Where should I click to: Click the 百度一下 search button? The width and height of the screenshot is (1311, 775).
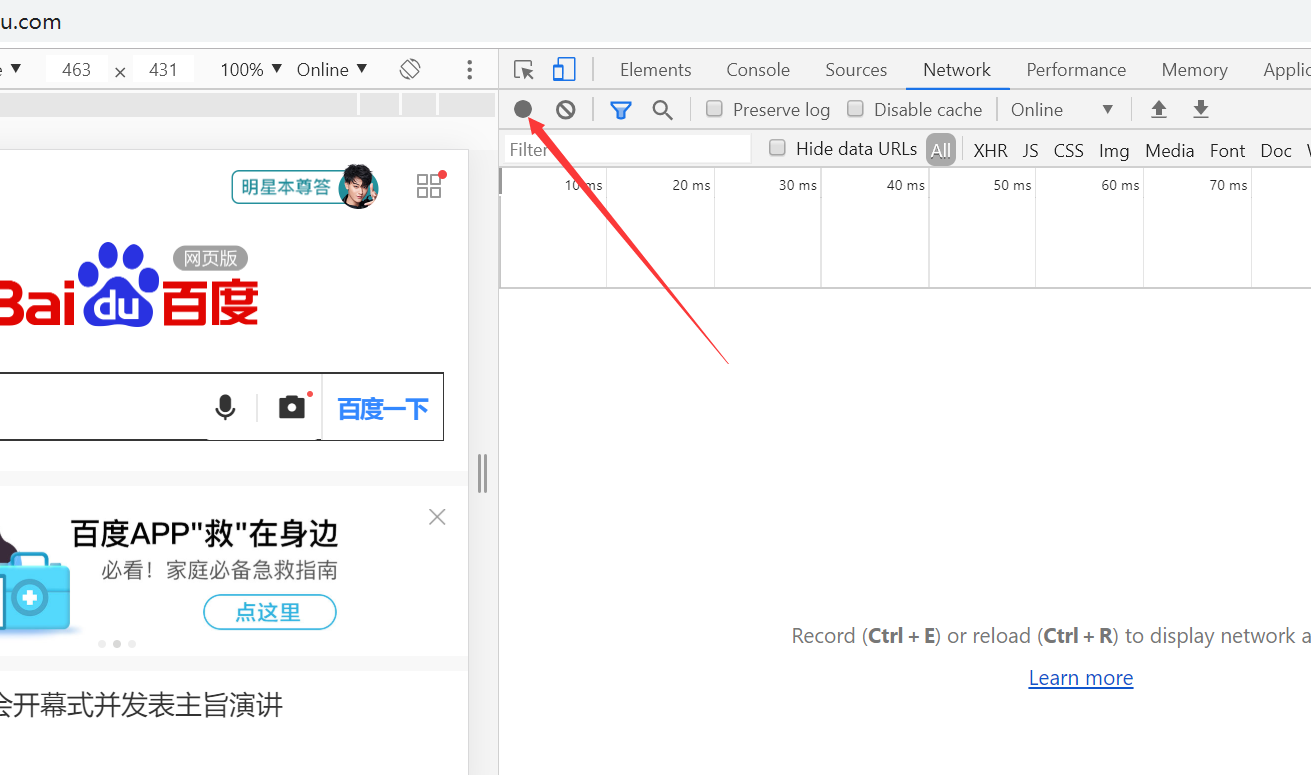383,408
